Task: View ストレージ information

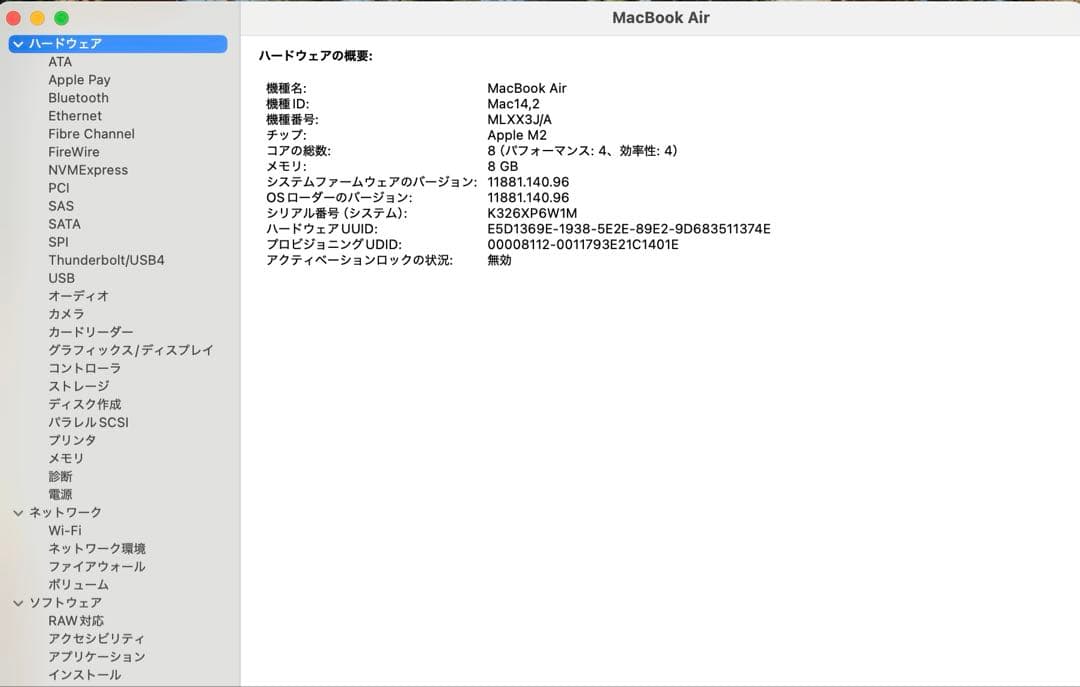Action: (x=78, y=386)
